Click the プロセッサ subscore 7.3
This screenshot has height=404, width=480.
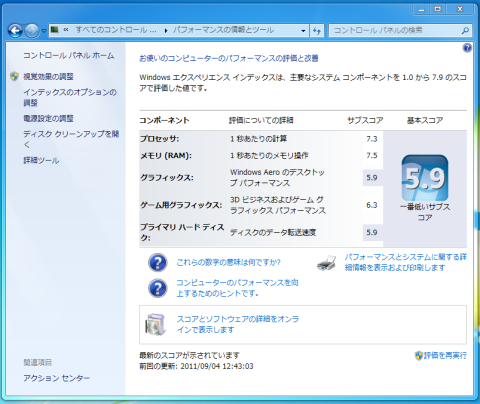coord(372,139)
